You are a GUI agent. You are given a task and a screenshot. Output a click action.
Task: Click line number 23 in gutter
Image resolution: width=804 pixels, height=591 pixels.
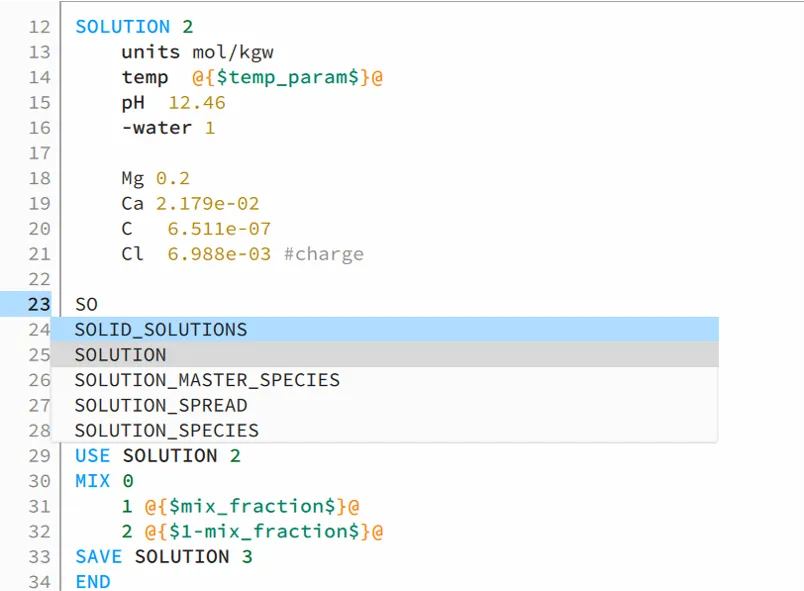39,304
